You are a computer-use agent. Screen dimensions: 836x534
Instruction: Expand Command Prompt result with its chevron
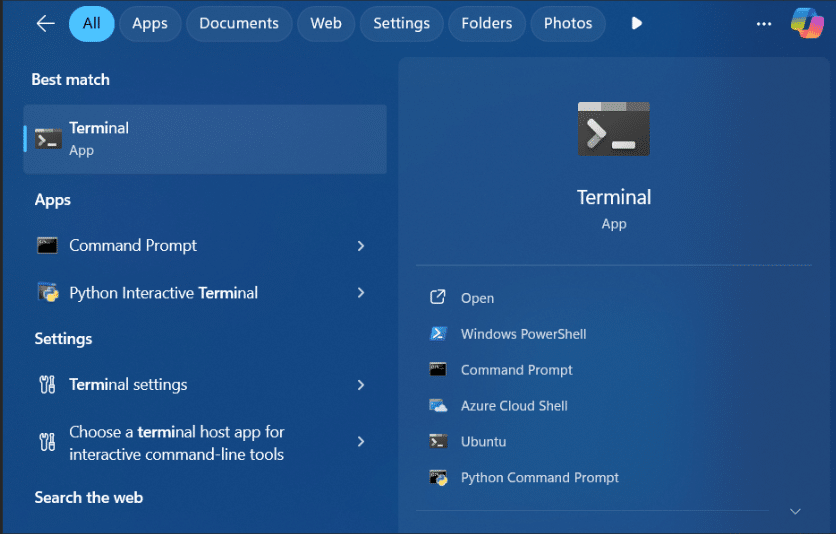(361, 246)
